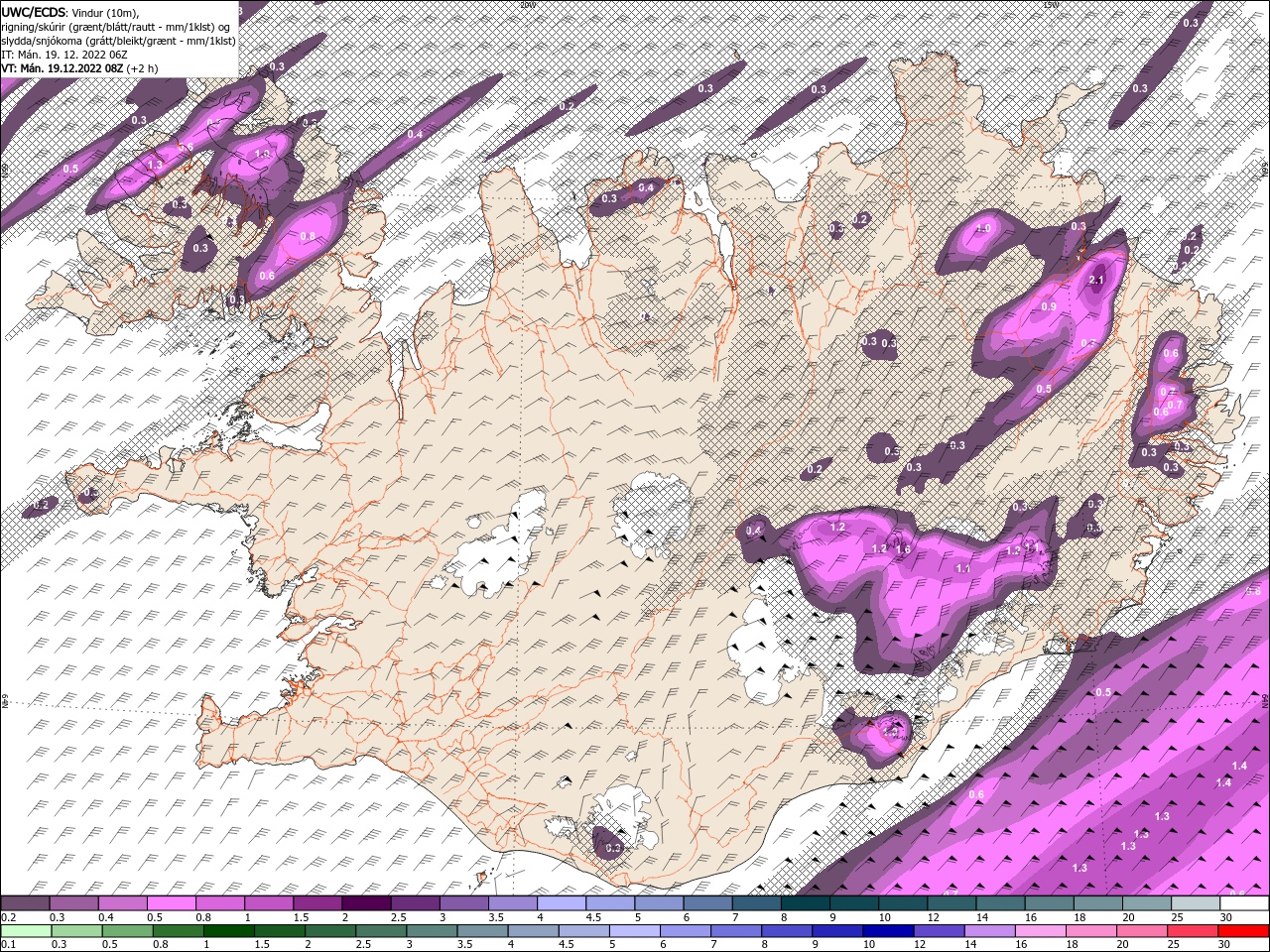The height and width of the screenshot is (952, 1270).
Task: Select the upper legend swatch starting at 1
Action: point(269,903)
